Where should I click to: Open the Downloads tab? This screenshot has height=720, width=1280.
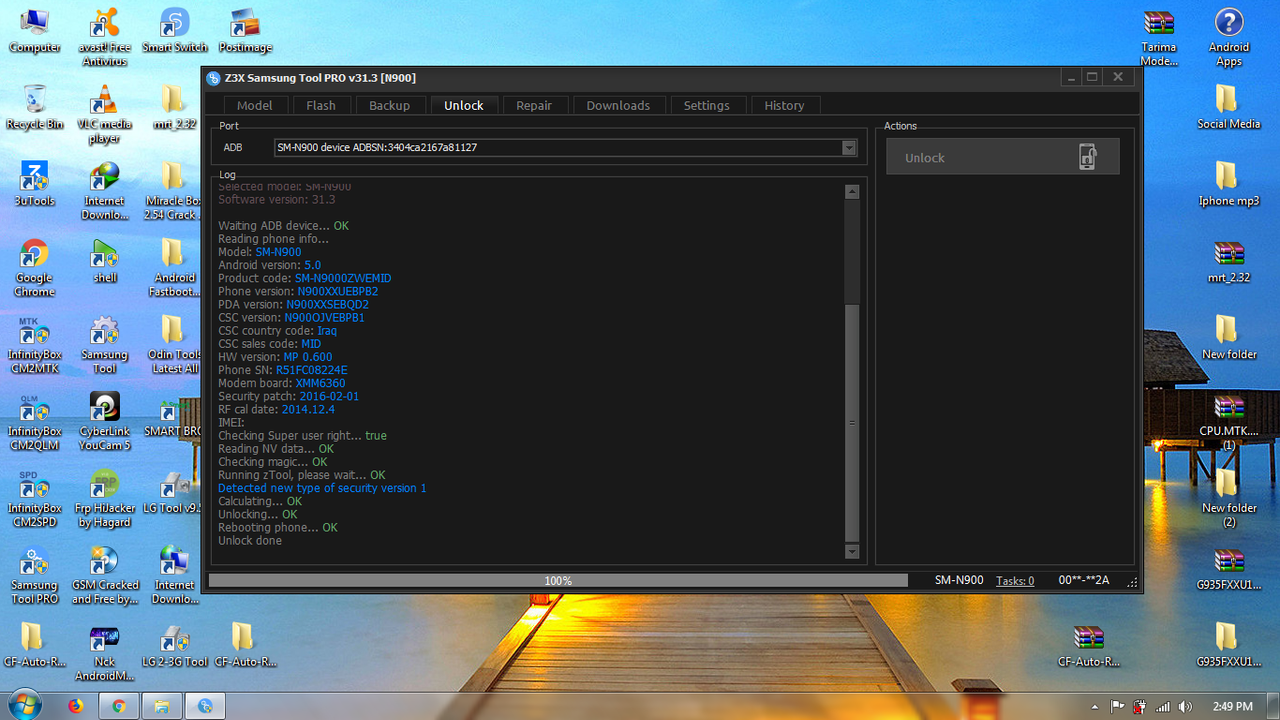coord(618,105)
